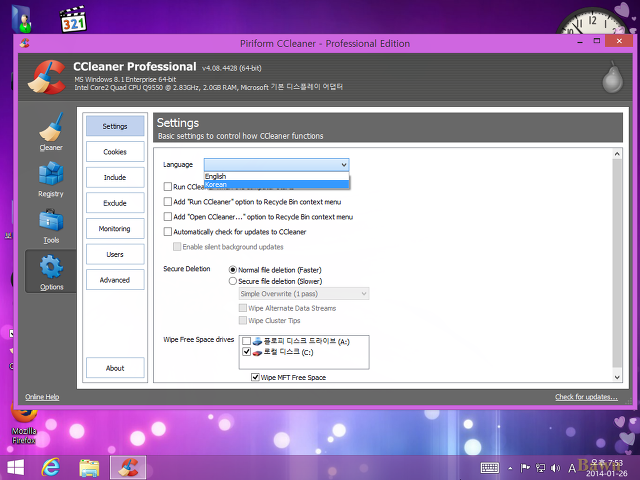
Task: Click floppy disk drive A: icon
Action: coord(257,341)
